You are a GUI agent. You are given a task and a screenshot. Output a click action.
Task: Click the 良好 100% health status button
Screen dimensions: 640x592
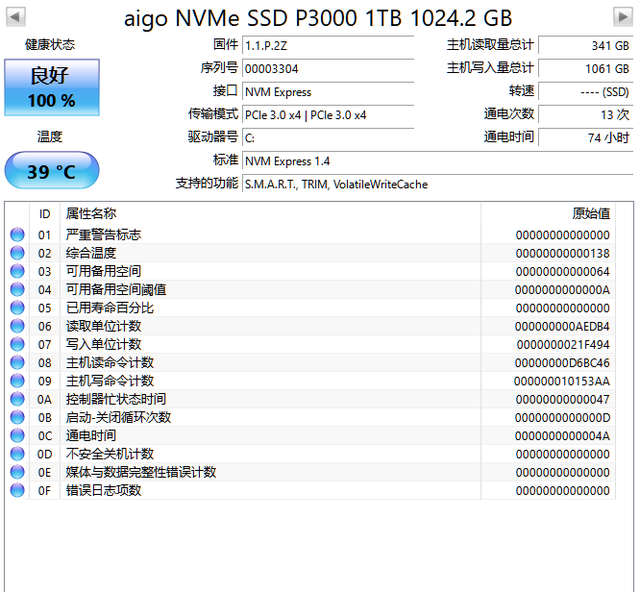pyautogui.click(x=51, y=88)
